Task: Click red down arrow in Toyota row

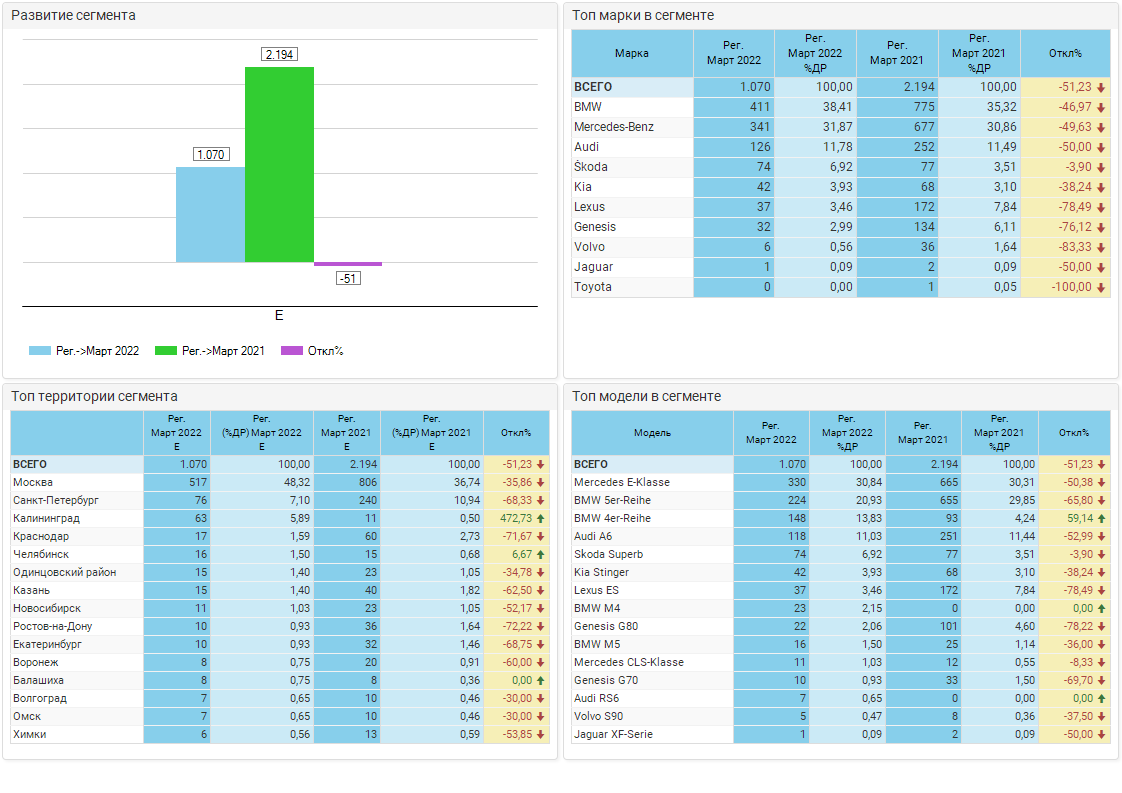Action: tap(1102, 287)
